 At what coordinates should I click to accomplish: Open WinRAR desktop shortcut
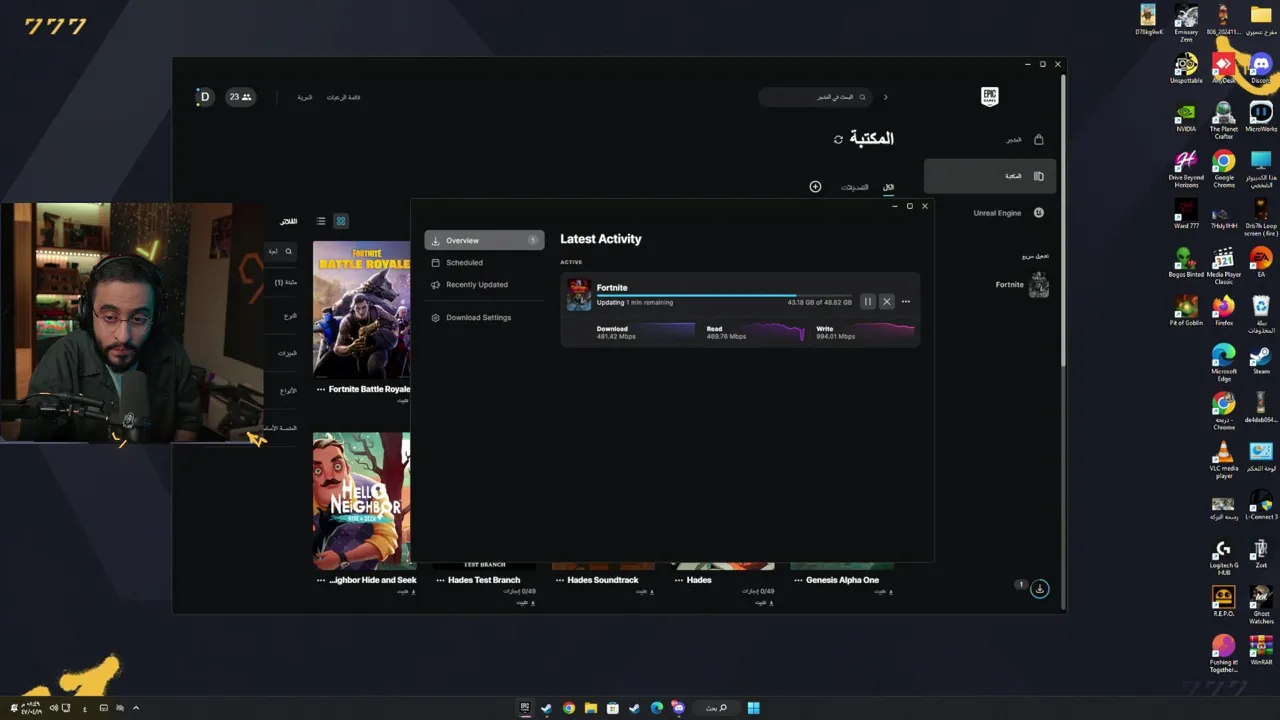point(1261,650)
